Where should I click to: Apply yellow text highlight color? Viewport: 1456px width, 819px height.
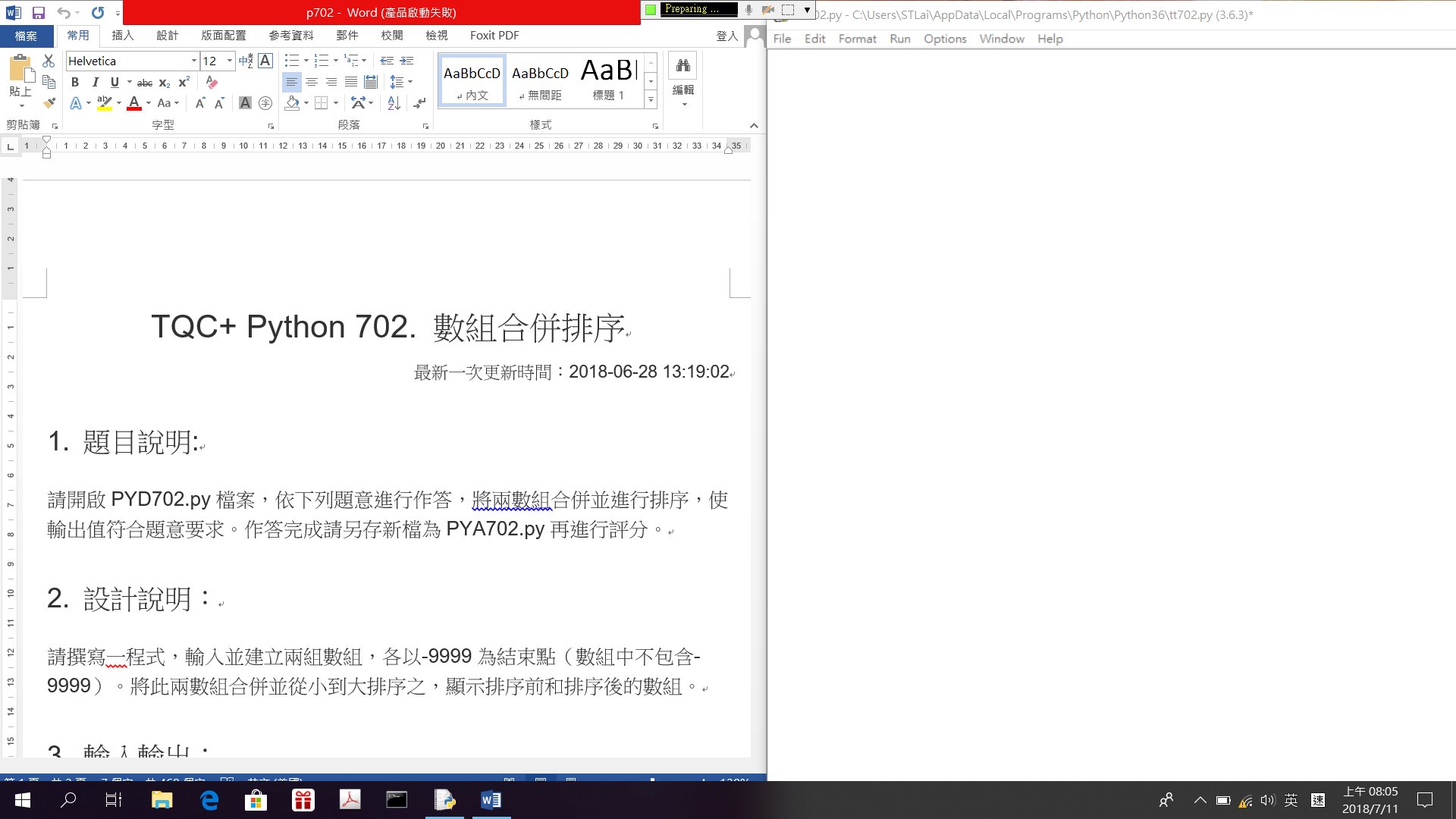pyautogui.click(x=105, y=103)
